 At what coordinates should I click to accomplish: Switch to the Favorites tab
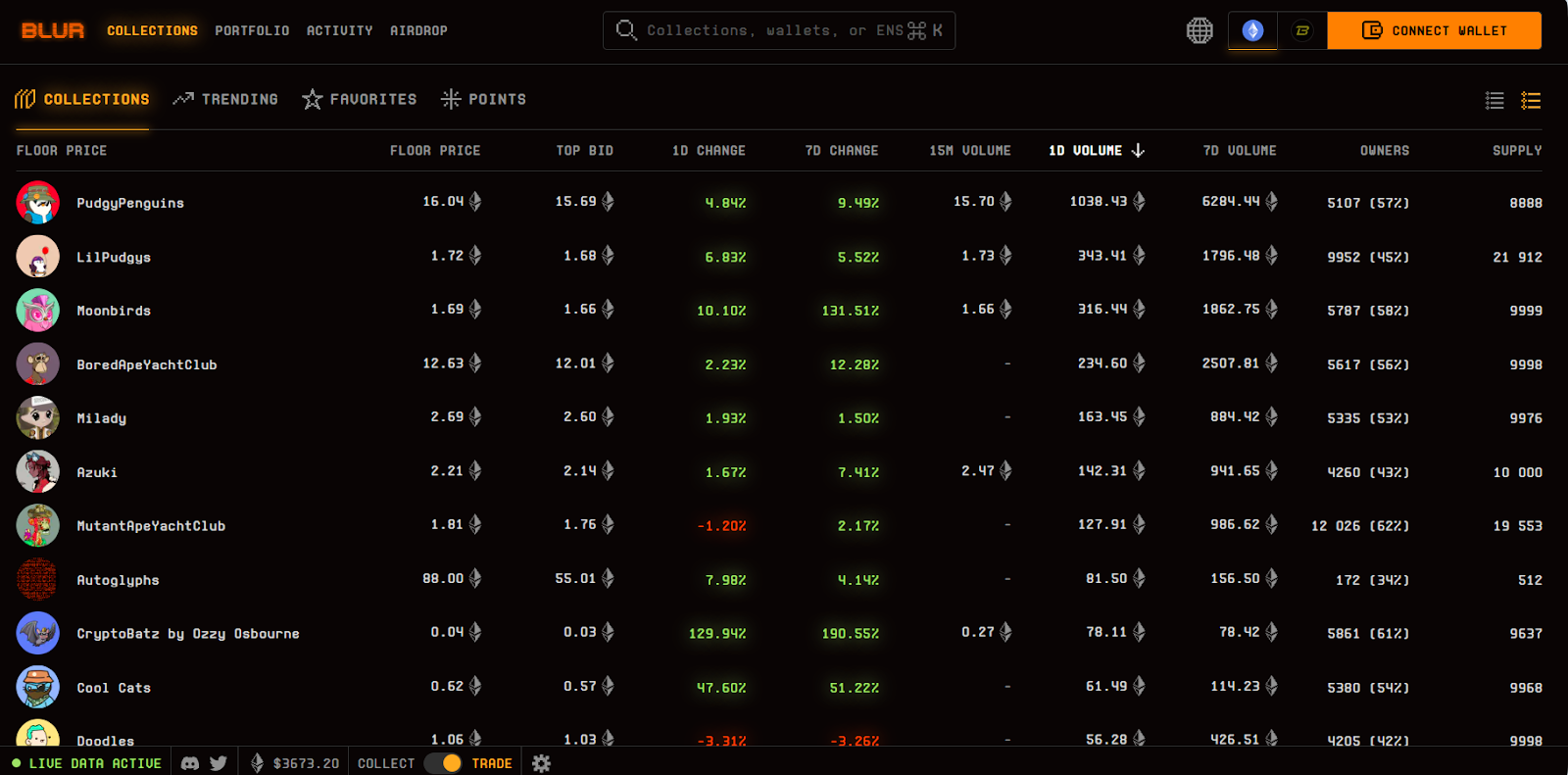(x=360, y=99)
